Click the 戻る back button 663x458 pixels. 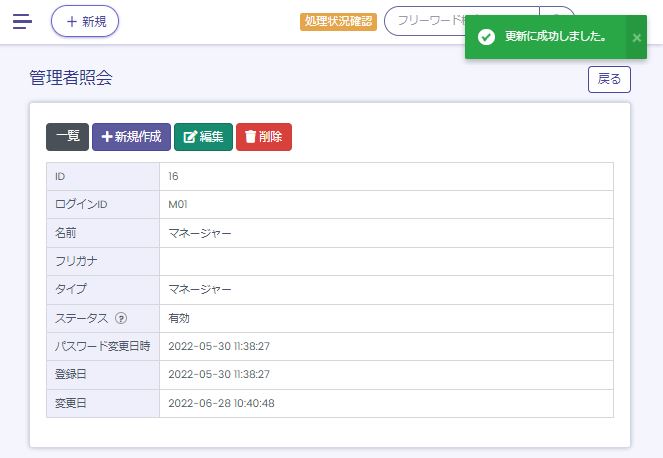click(x=608, y=79)
